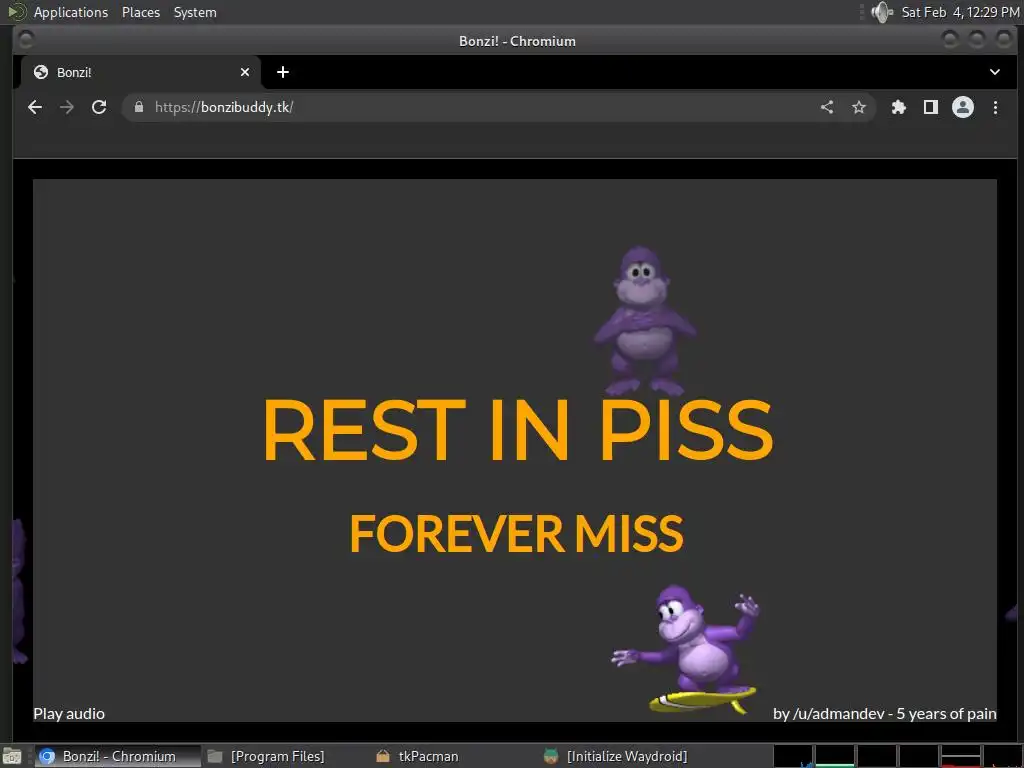1024x768 pixels.
Task: Bookmark this page with the star icon
Action: pyautogui.click(x=859, y=107)
